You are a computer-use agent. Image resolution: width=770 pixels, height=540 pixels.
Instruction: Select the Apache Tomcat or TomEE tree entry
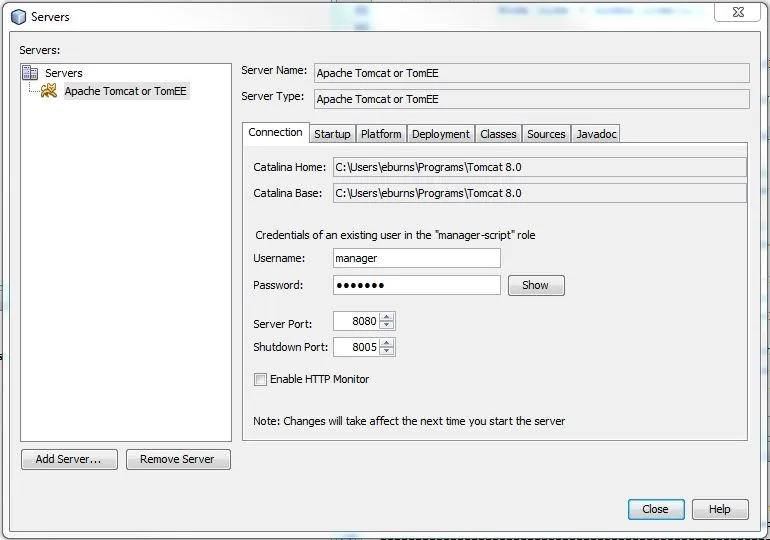[x=126, y=91]
